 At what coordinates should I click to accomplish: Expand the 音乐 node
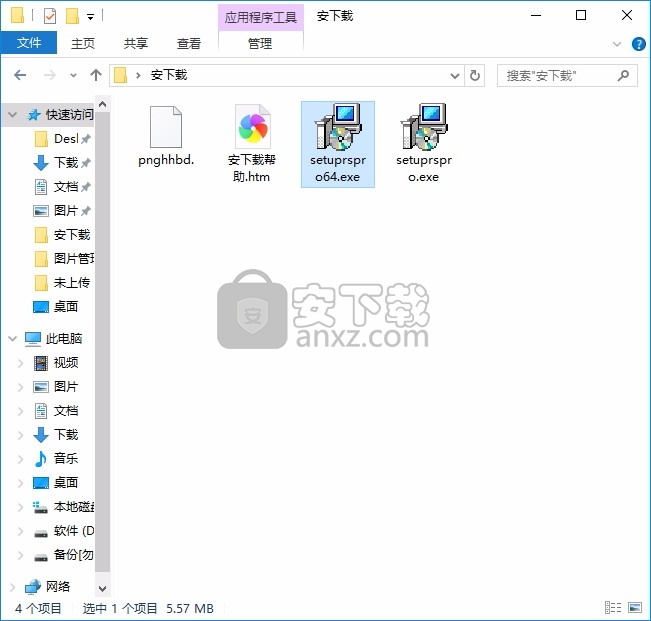[20, 459]
